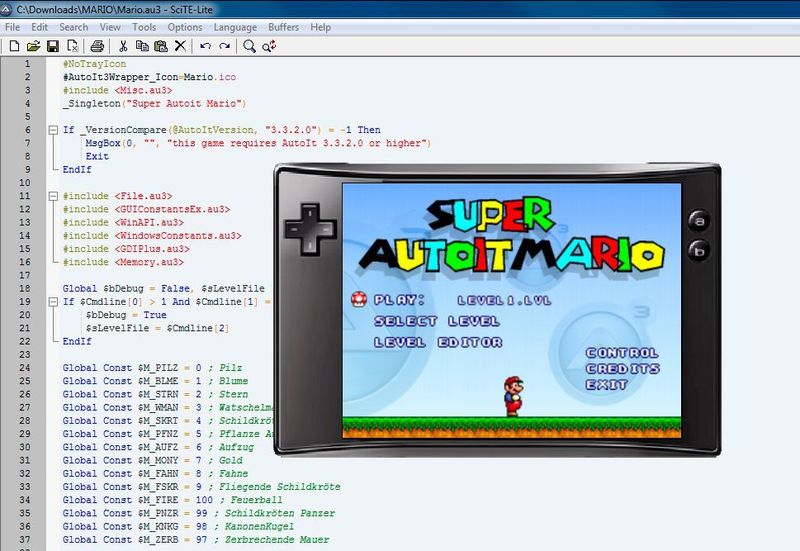Open the Options menu
The width and height of the screenshot is (800, 551).
185,27
